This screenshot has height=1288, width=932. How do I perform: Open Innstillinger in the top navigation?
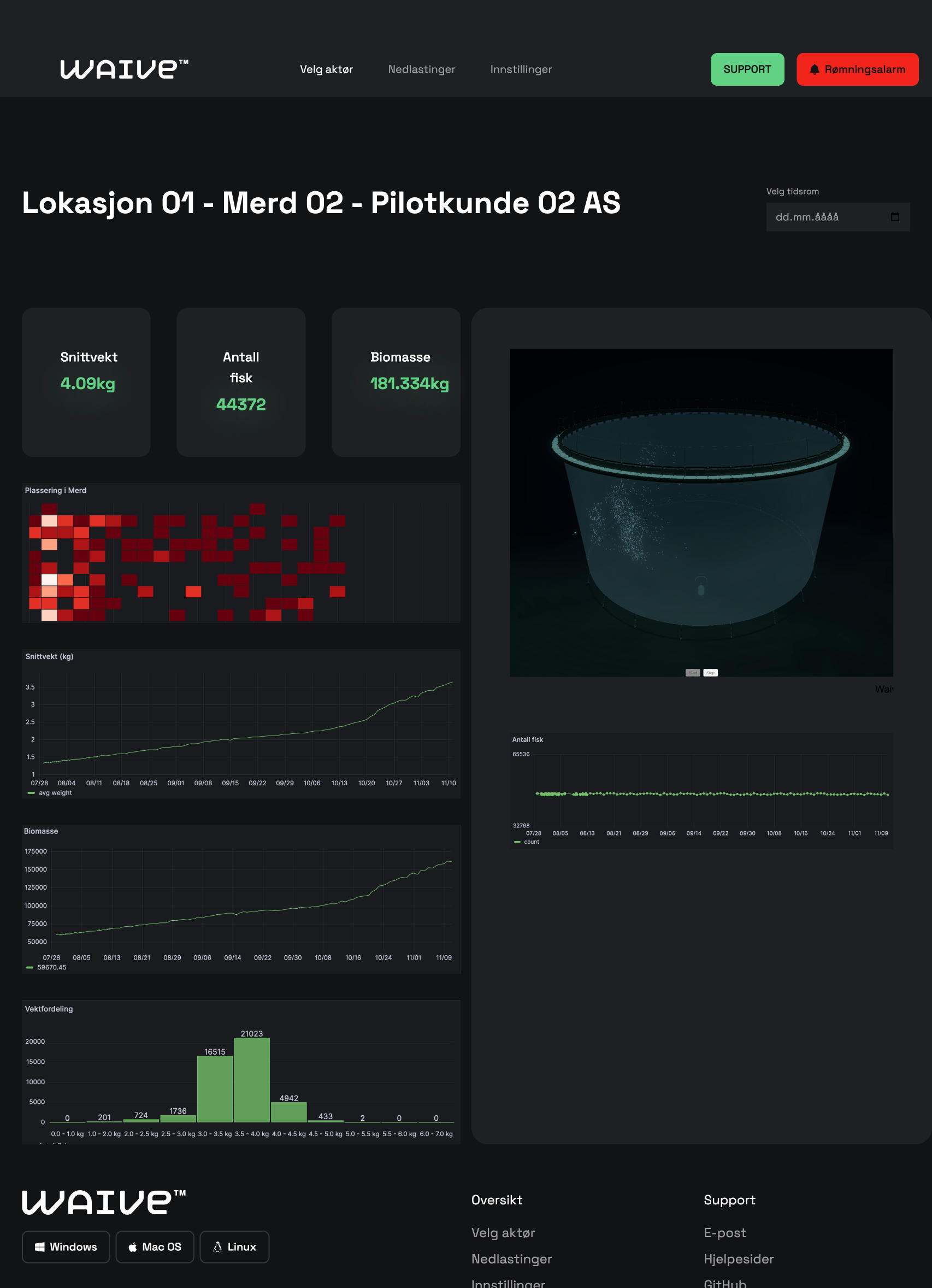tap(521, 69)
